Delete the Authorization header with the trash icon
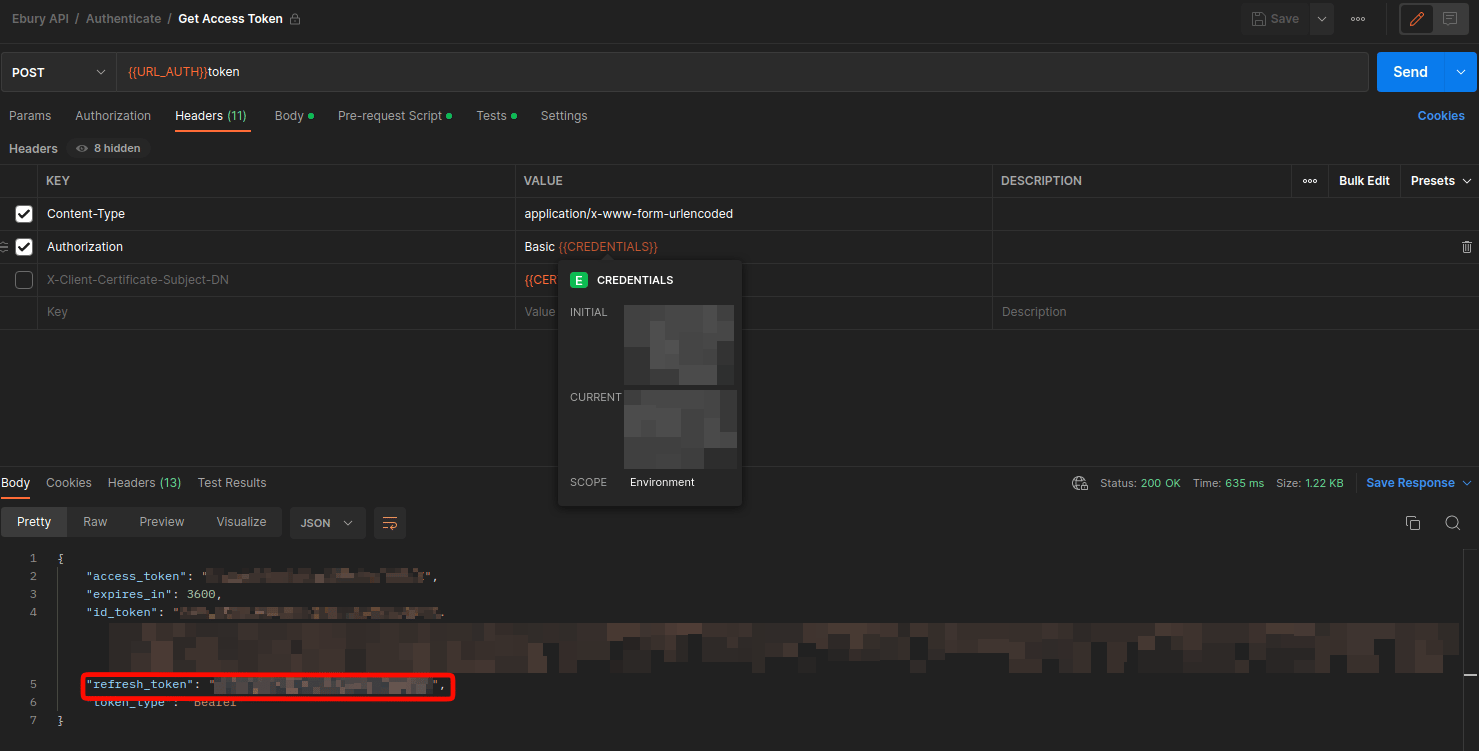The image size is (1479, 751). (x=1466, y=247)
